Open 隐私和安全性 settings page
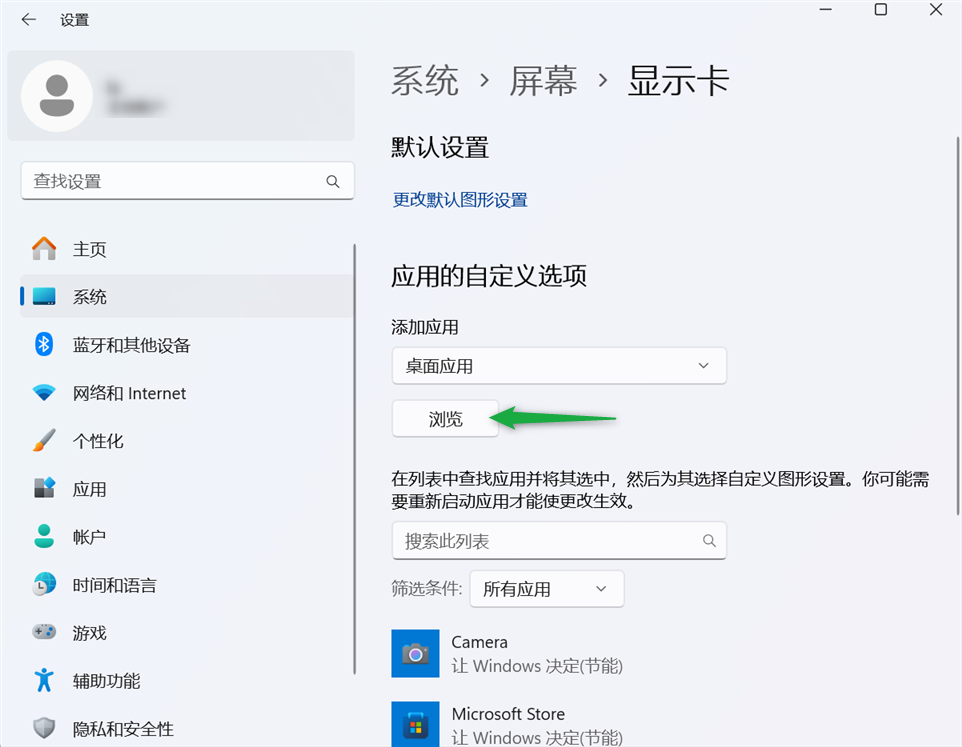This screenshot has height=747, width=962. click(x=122, y=729)
